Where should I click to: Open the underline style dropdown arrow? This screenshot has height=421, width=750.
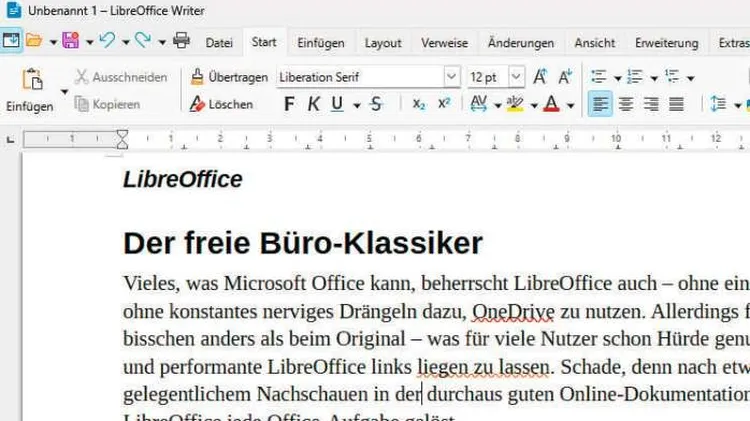click(356, 105)
